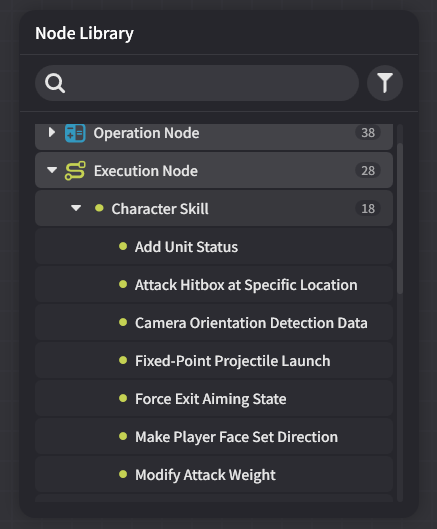Select the Character Skill row label

pos(160,209)
